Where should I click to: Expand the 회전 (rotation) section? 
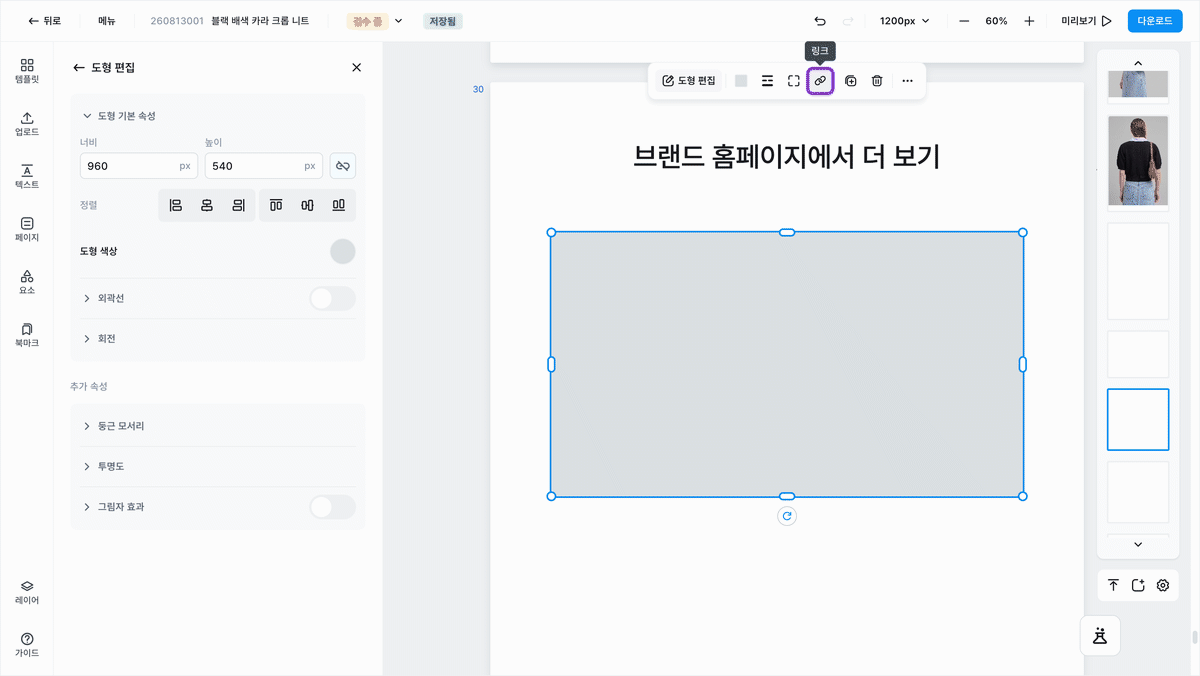click(x=100, y=339)
